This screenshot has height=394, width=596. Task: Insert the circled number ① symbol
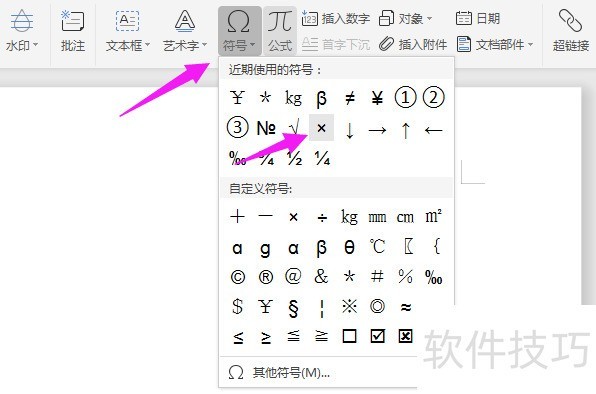(x=405, y=98)
